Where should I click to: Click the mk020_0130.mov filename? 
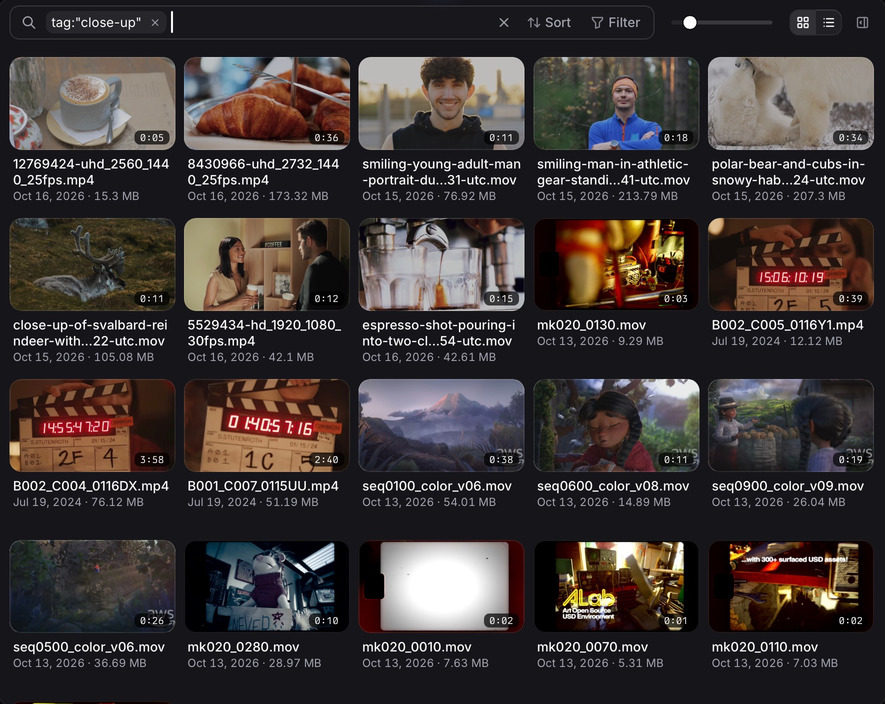591,325
